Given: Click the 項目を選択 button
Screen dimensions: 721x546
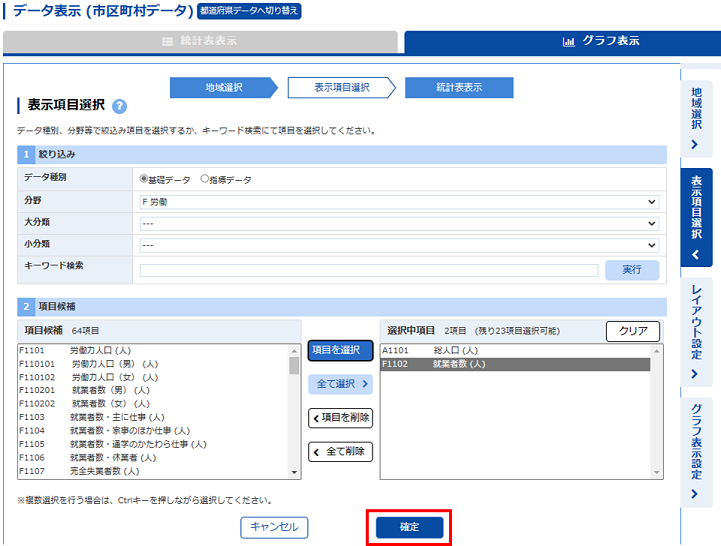Looking at the screenshot, I should 340,350.
